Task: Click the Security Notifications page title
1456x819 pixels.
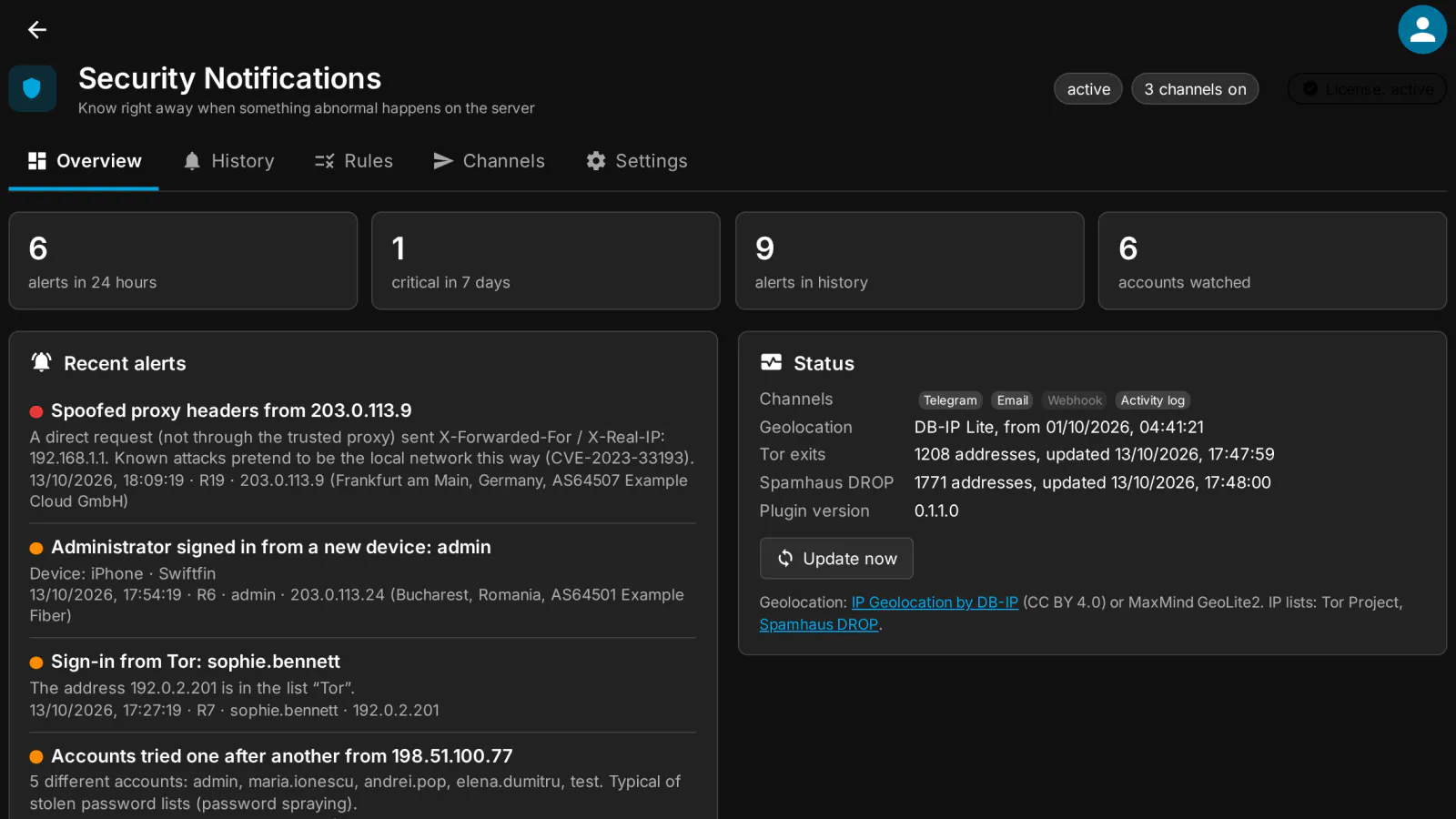Action: pos(229,78)
